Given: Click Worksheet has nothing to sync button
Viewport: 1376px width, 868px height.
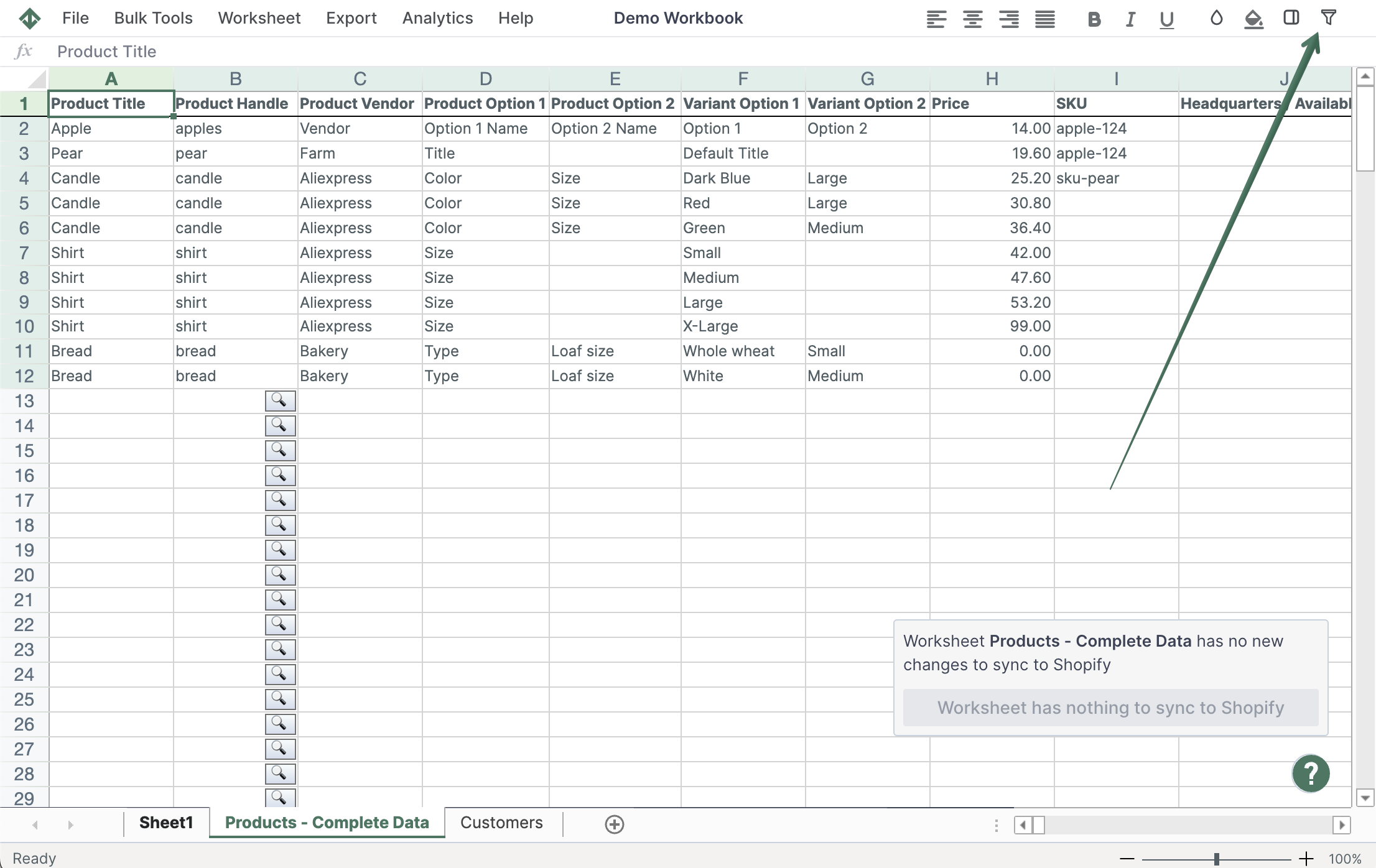Looking at the screenshot, I should 1110,708.
